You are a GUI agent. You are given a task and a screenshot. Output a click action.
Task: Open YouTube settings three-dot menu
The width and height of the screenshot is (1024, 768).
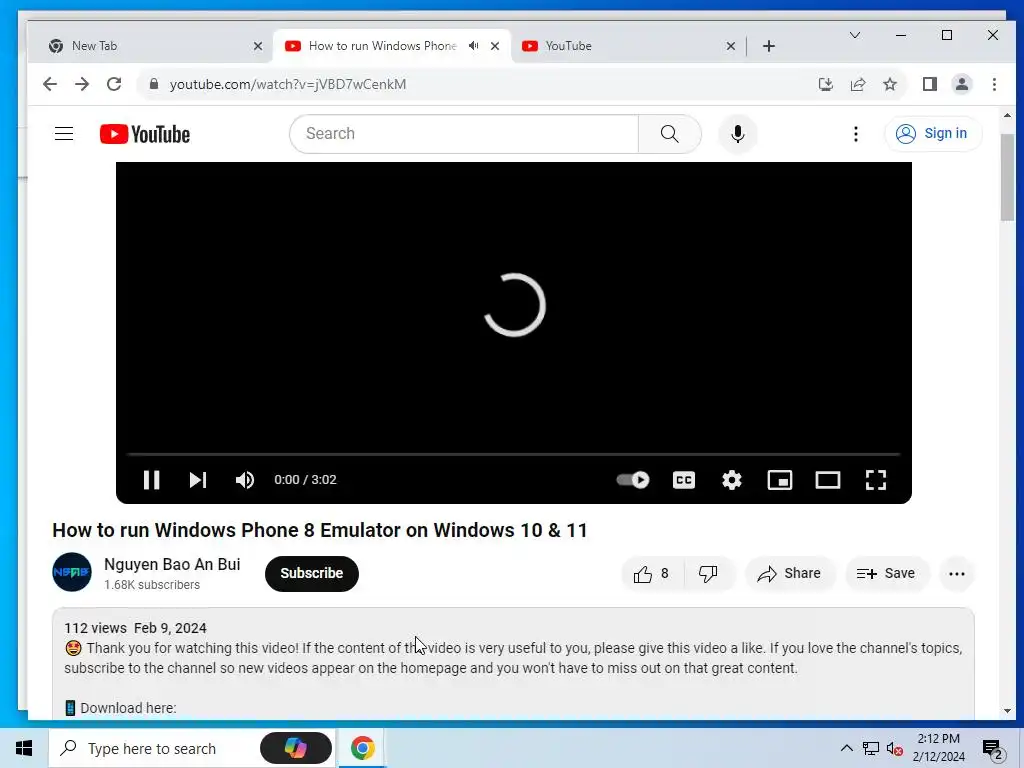[x=856, y=134]
